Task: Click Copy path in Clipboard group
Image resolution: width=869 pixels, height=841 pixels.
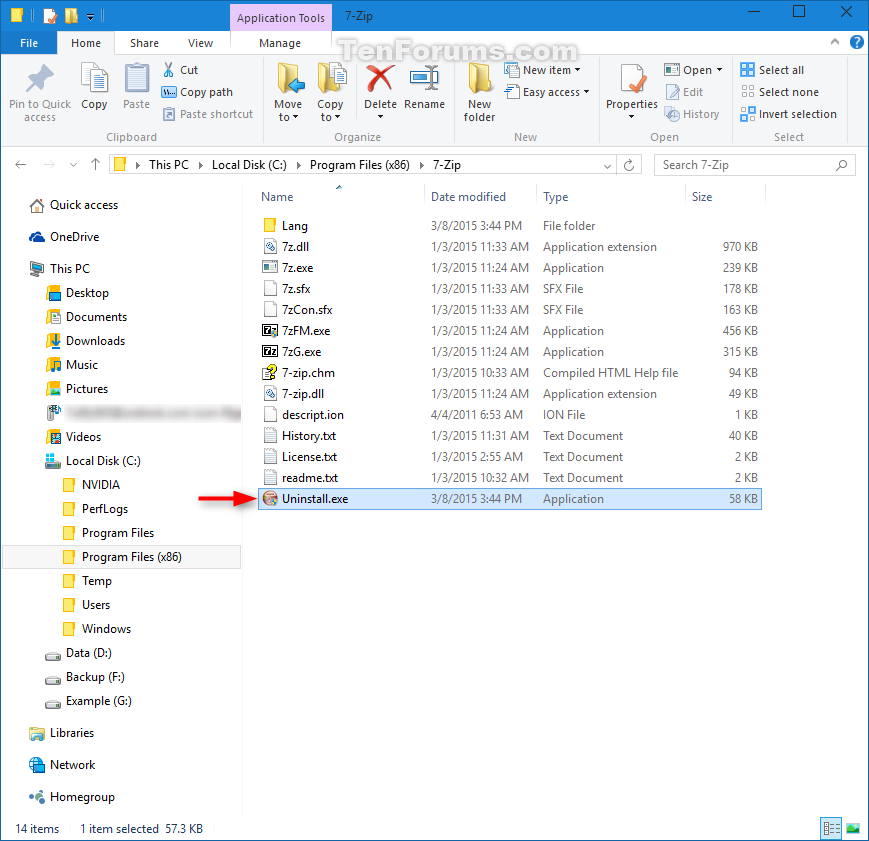Action: (197, 92)
